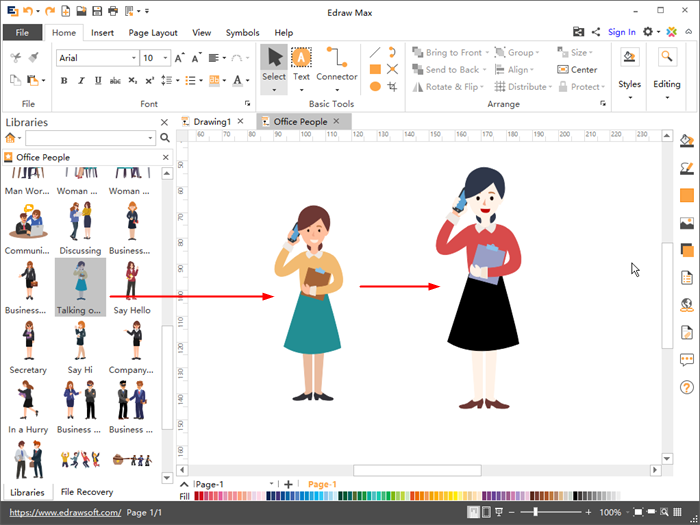Image resolution: width=700 pixels, height=525 pixels.
Task: Open help from right sidebar question mark
Action: coord(687,387)
